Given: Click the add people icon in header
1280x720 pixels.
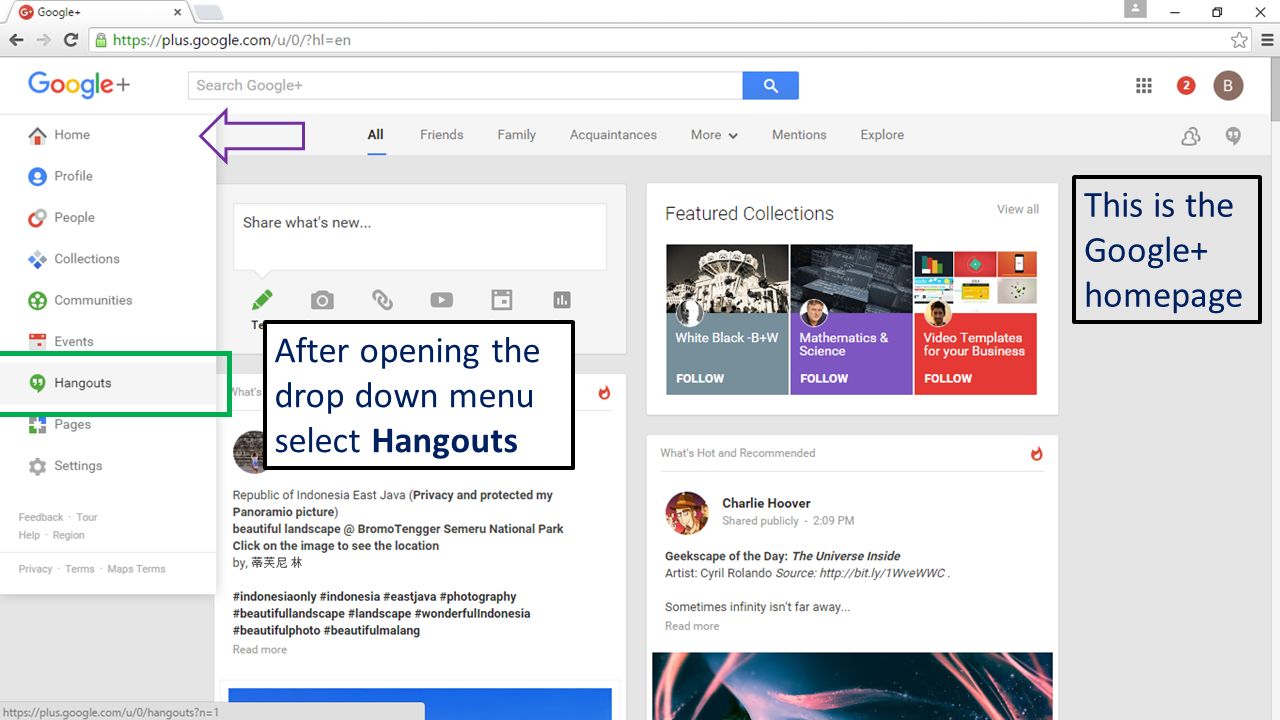Looking at the screenshot, I should pos(1190,136).
